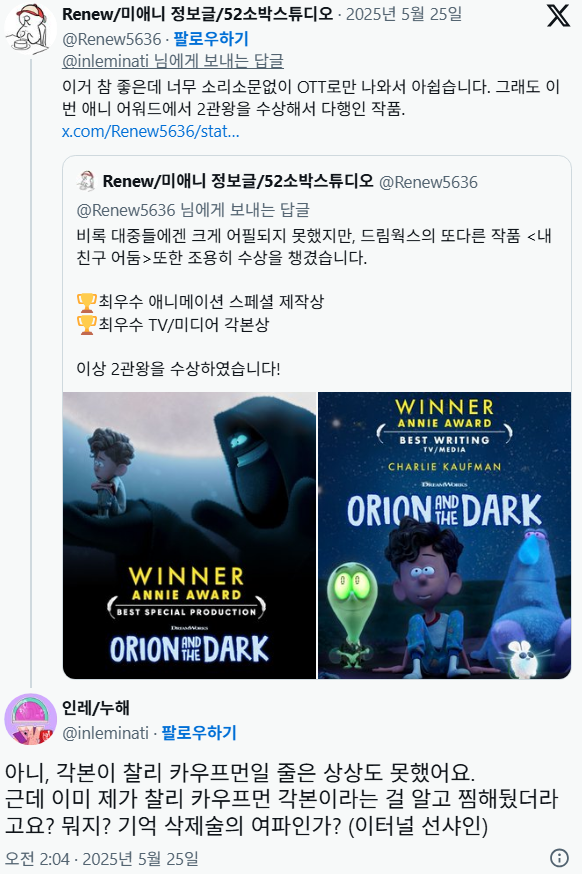
Task: Click the @inleminati handle below name
Action: [105, 733]
